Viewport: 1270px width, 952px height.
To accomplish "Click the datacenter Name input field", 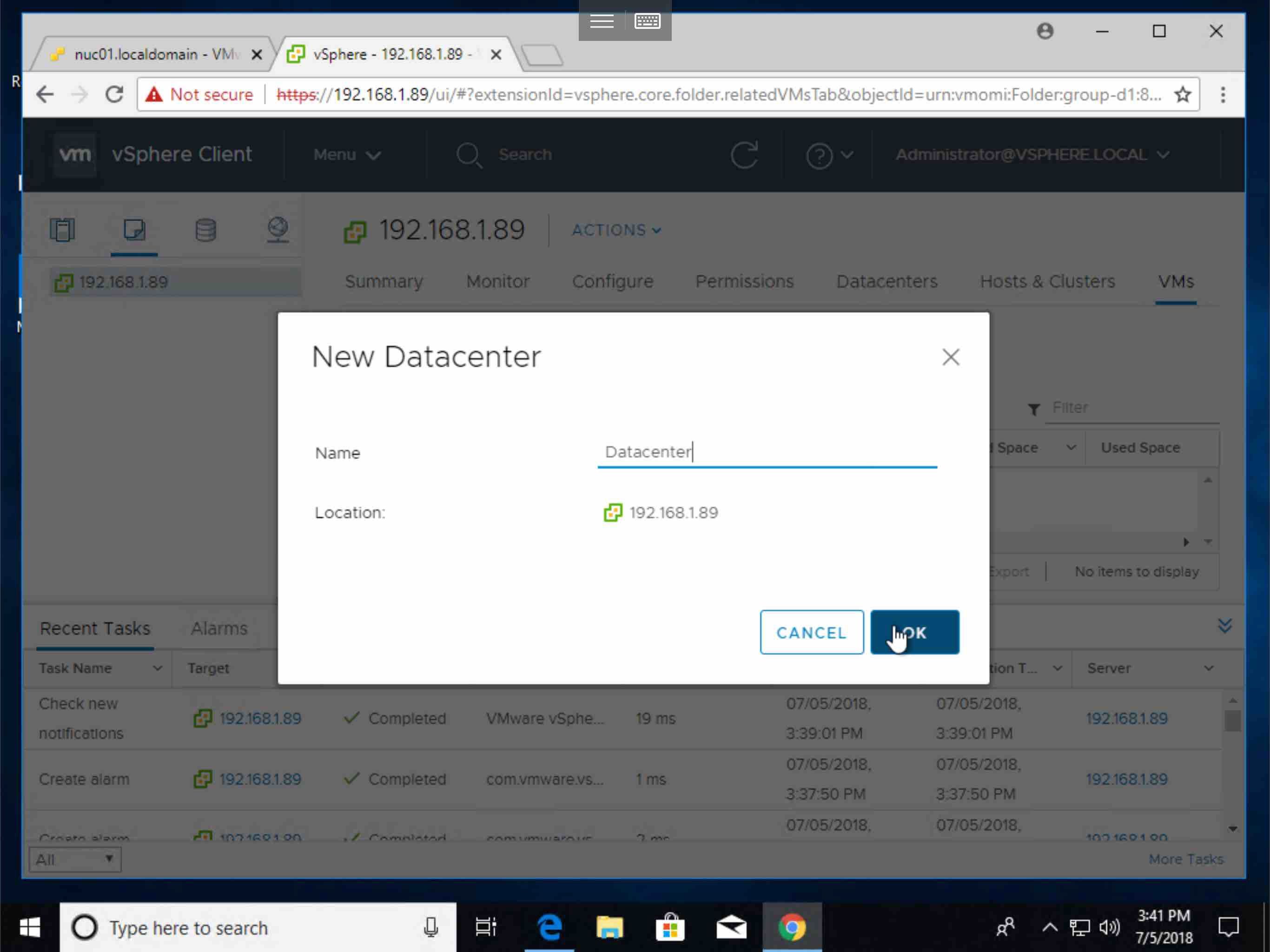I will [767, 452].
